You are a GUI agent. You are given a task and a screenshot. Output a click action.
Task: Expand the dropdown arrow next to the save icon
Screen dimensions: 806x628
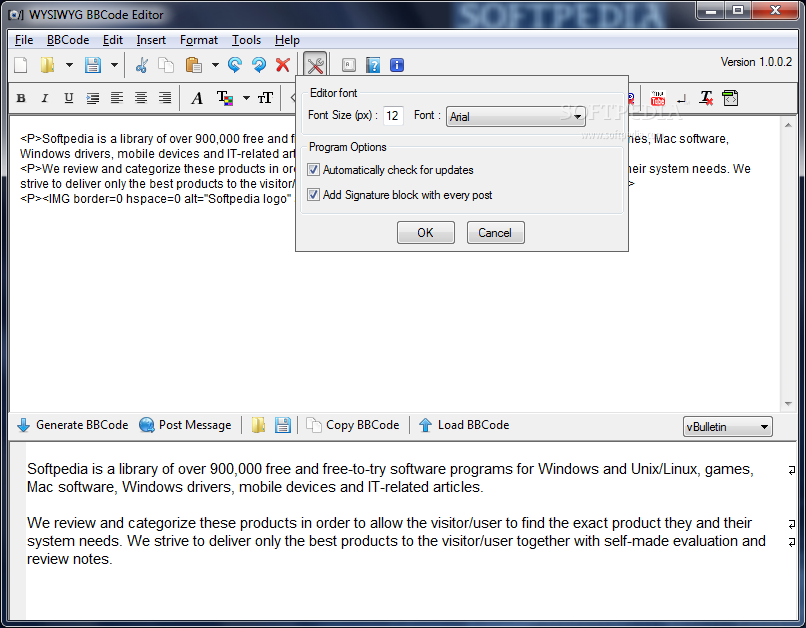[x=114, y=65]
